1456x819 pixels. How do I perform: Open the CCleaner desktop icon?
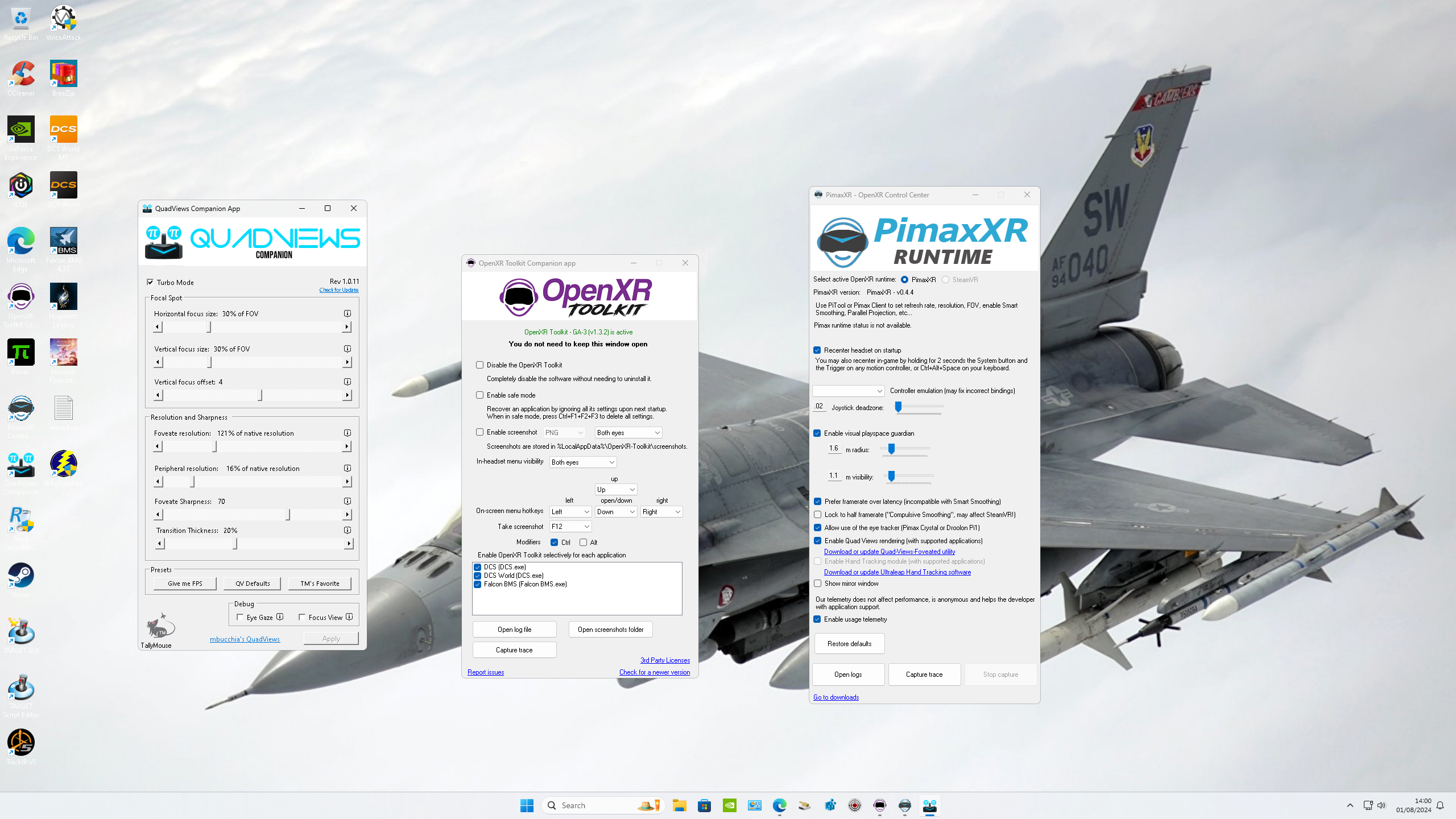tap(21, 78)
